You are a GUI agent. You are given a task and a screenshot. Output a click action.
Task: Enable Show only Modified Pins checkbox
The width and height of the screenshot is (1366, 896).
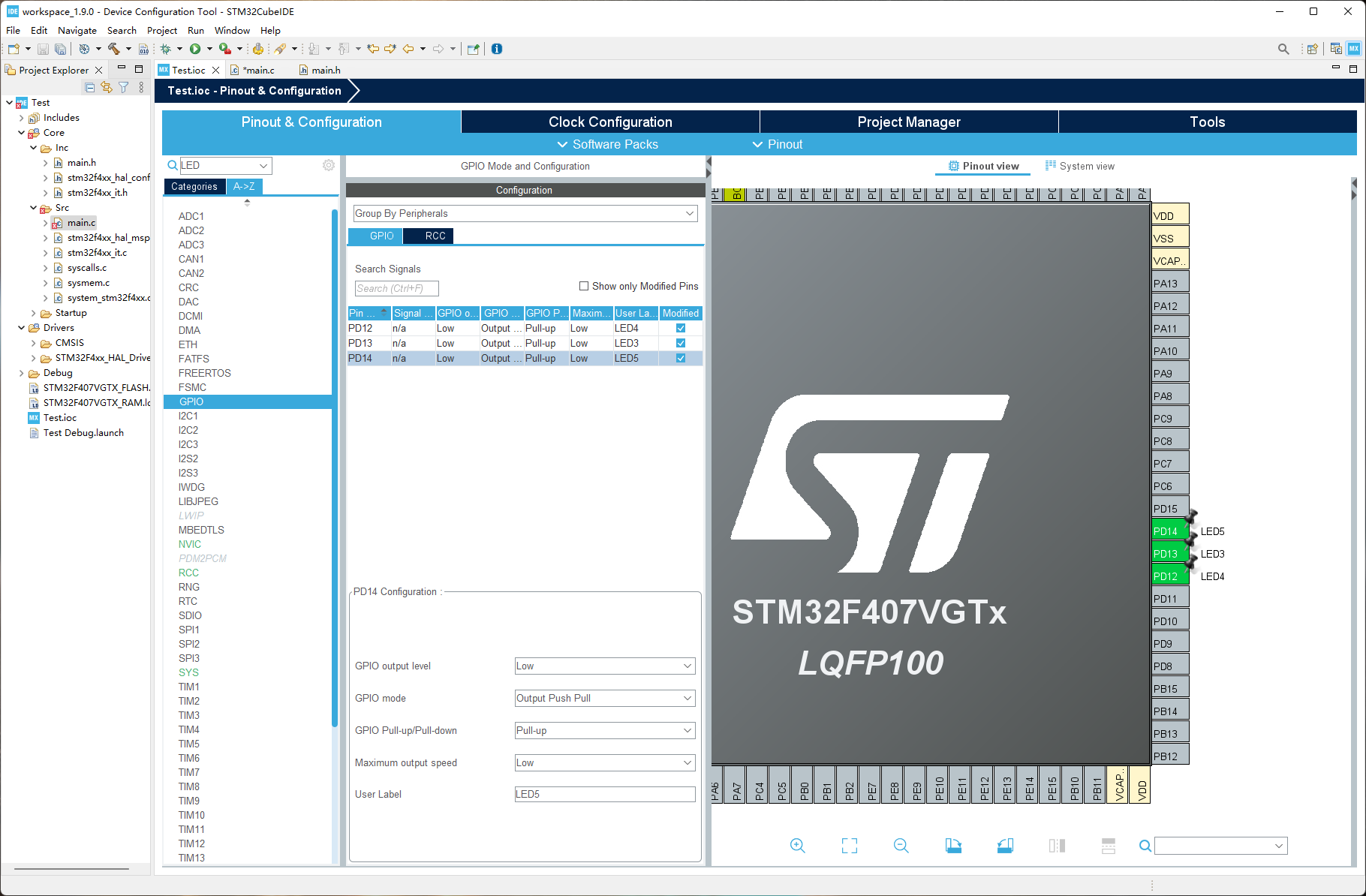(x=584, y=286)
